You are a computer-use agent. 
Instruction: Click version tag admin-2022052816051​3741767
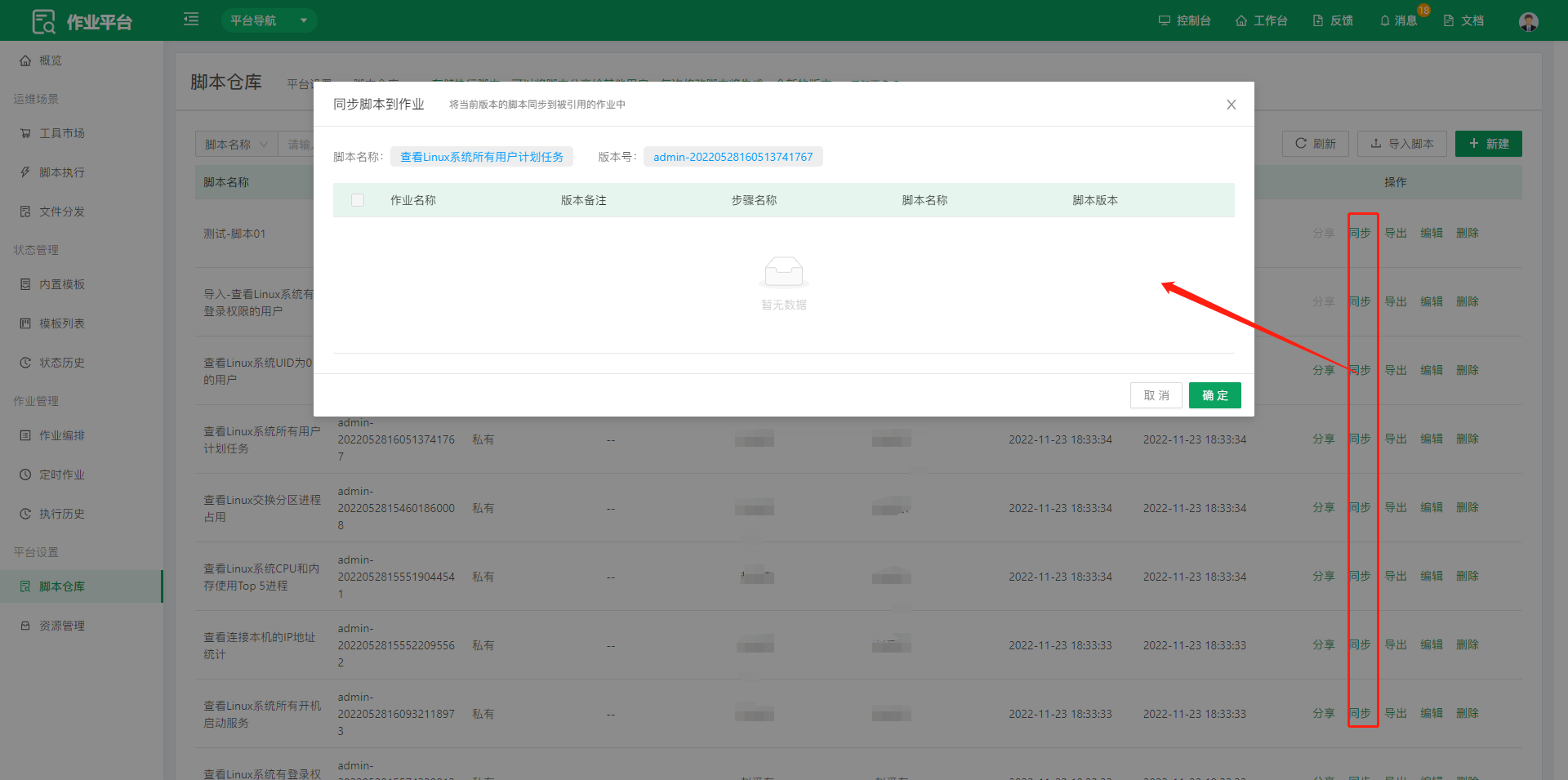tap(733, 157)
